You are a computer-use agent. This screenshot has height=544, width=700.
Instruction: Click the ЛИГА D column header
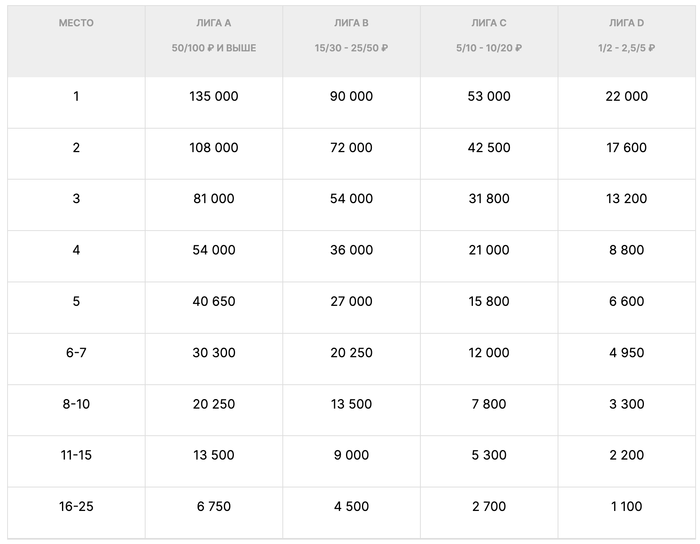click(x=627, y=22)
